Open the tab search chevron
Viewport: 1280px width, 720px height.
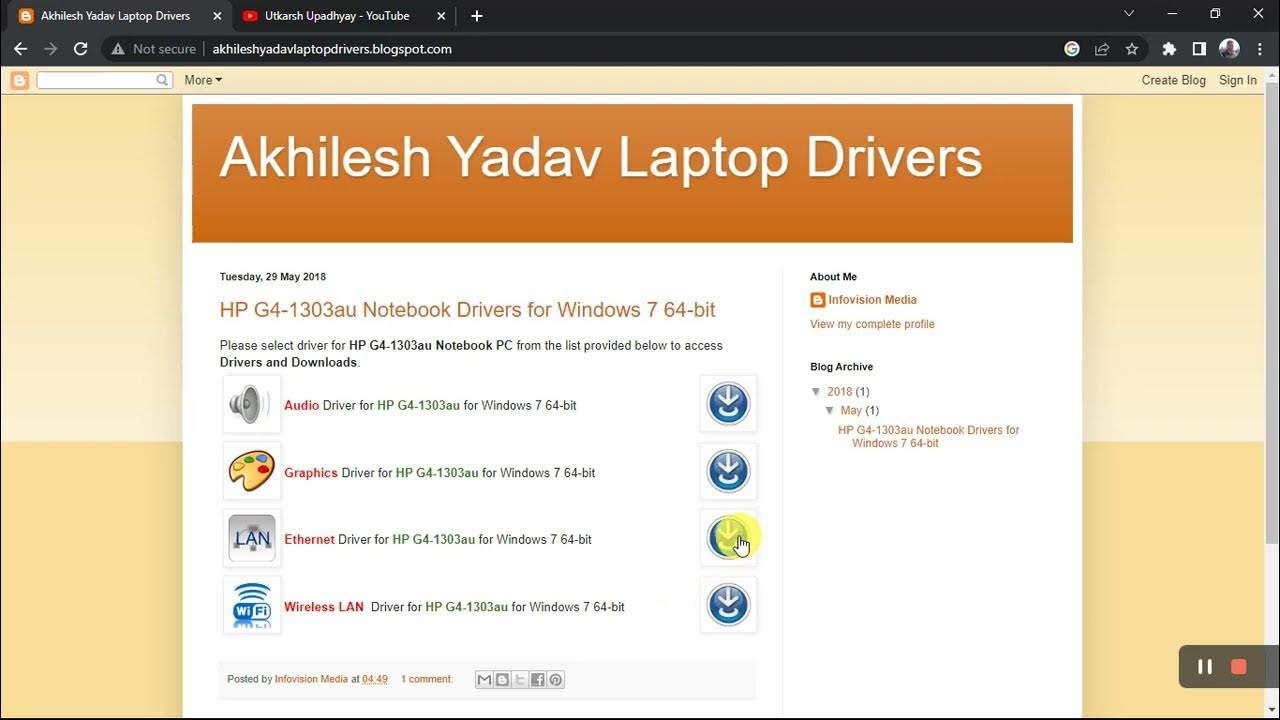coord(1129,14)
